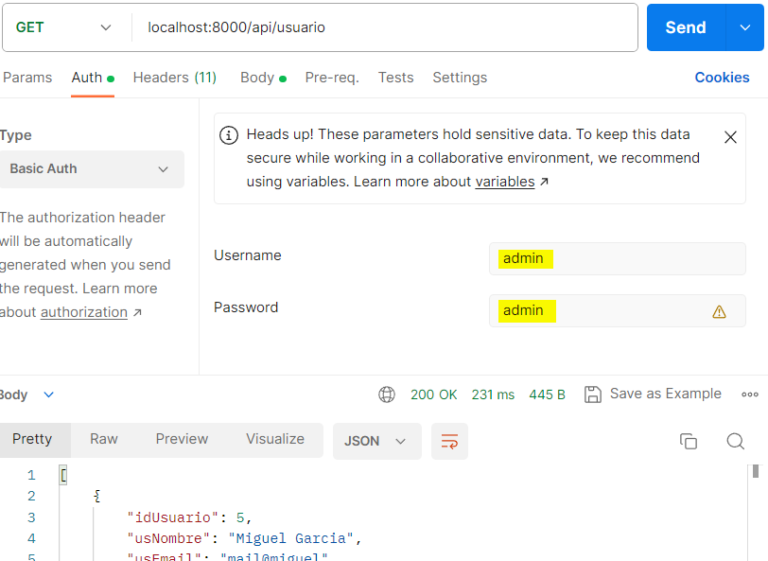Open the GET method dropdown
Viewport: 768px width, 561px height.
(x=64, y=27)
